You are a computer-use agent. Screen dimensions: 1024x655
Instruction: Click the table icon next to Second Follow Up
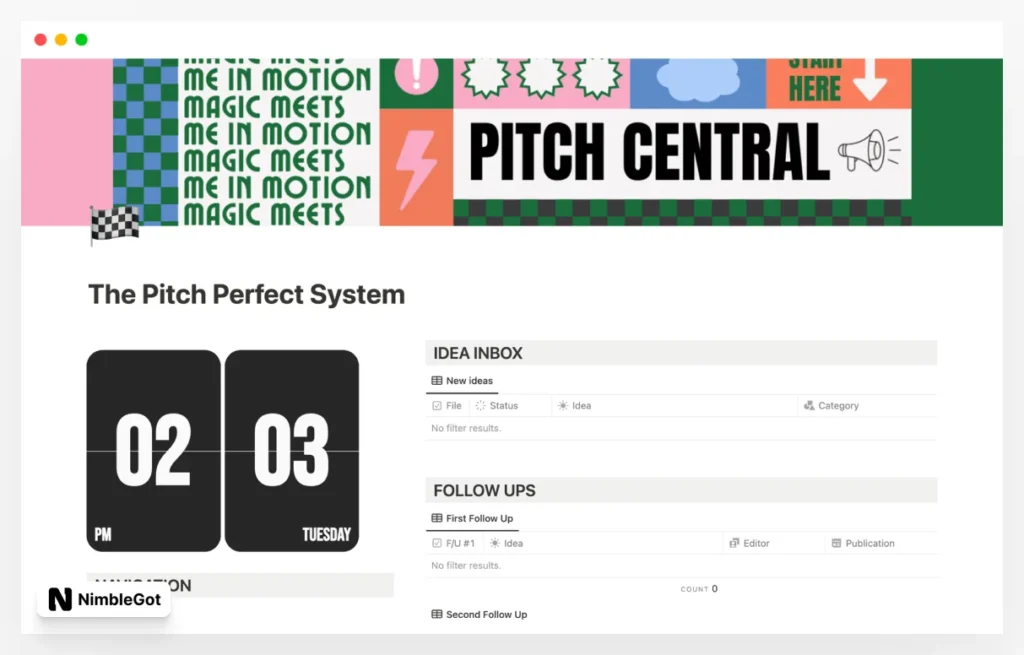(x=437, y=614)
